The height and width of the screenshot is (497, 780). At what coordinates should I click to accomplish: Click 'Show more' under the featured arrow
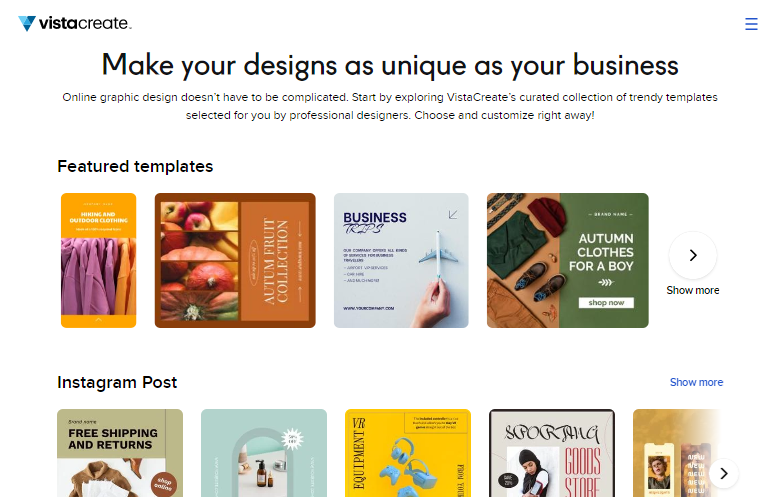(x=693, y=290)
